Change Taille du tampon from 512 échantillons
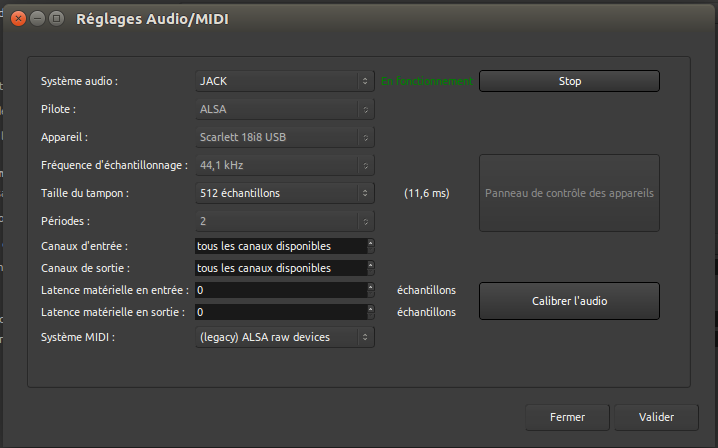Screen dimensions: 718x448 (x=285, y=193)
